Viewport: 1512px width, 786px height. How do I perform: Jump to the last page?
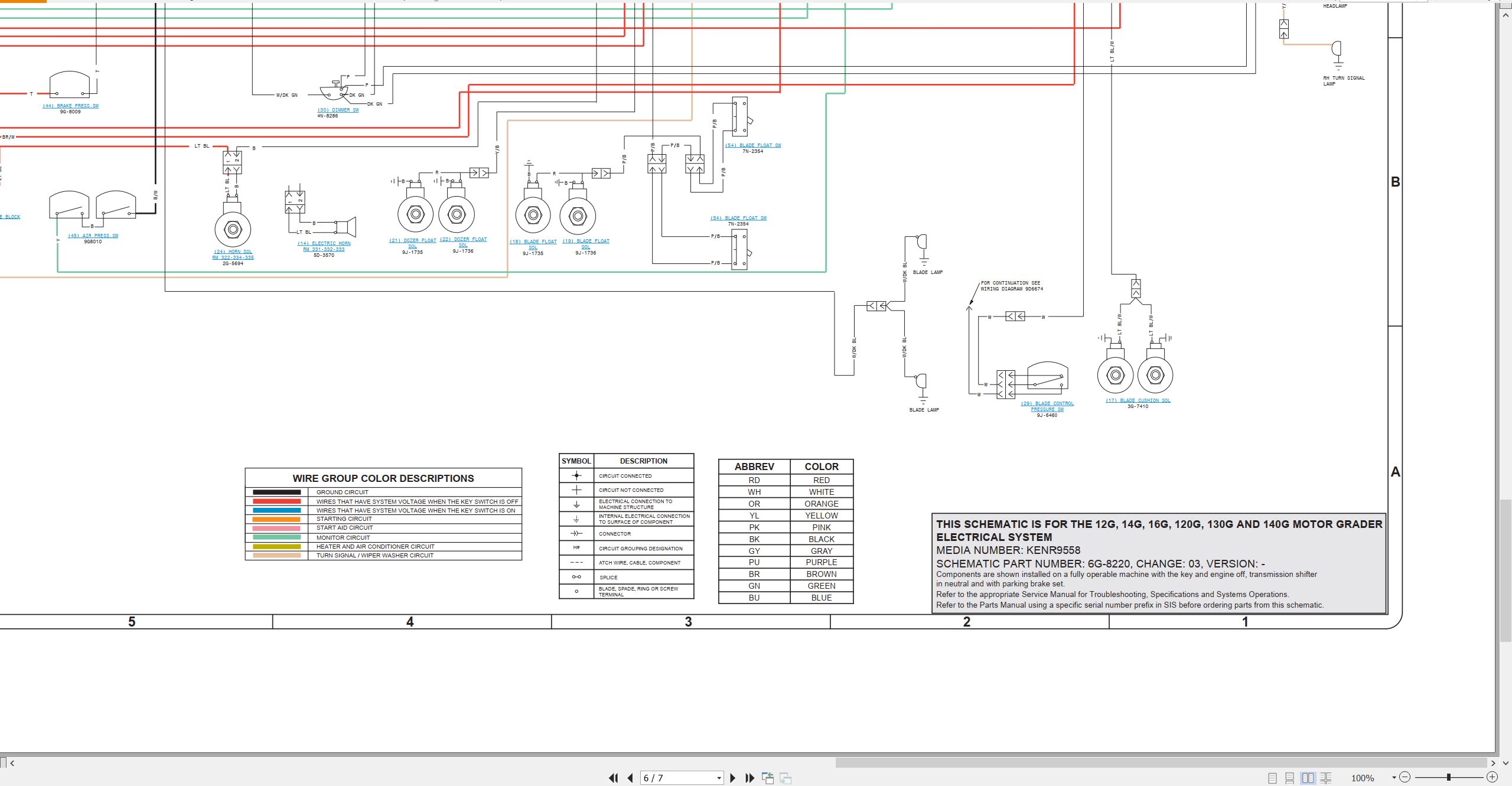[750, 778]
